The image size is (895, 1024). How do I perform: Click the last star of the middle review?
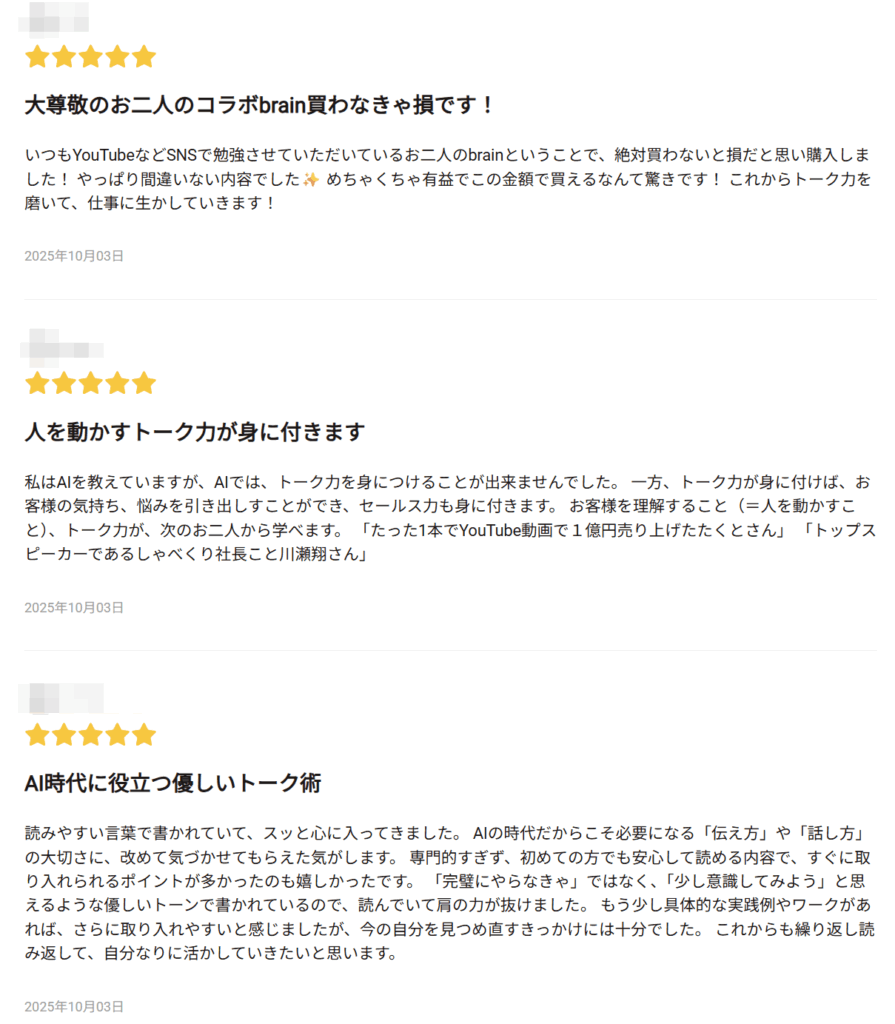click(x=144, y=383)
